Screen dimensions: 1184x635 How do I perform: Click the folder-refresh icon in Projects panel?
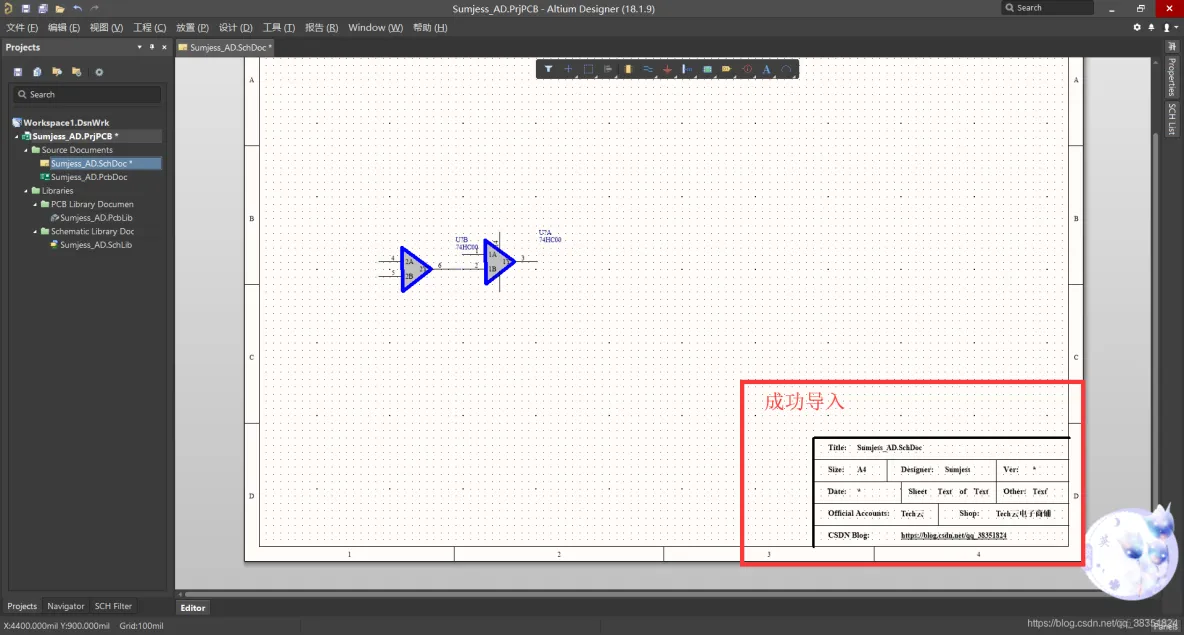coord(76,72)
